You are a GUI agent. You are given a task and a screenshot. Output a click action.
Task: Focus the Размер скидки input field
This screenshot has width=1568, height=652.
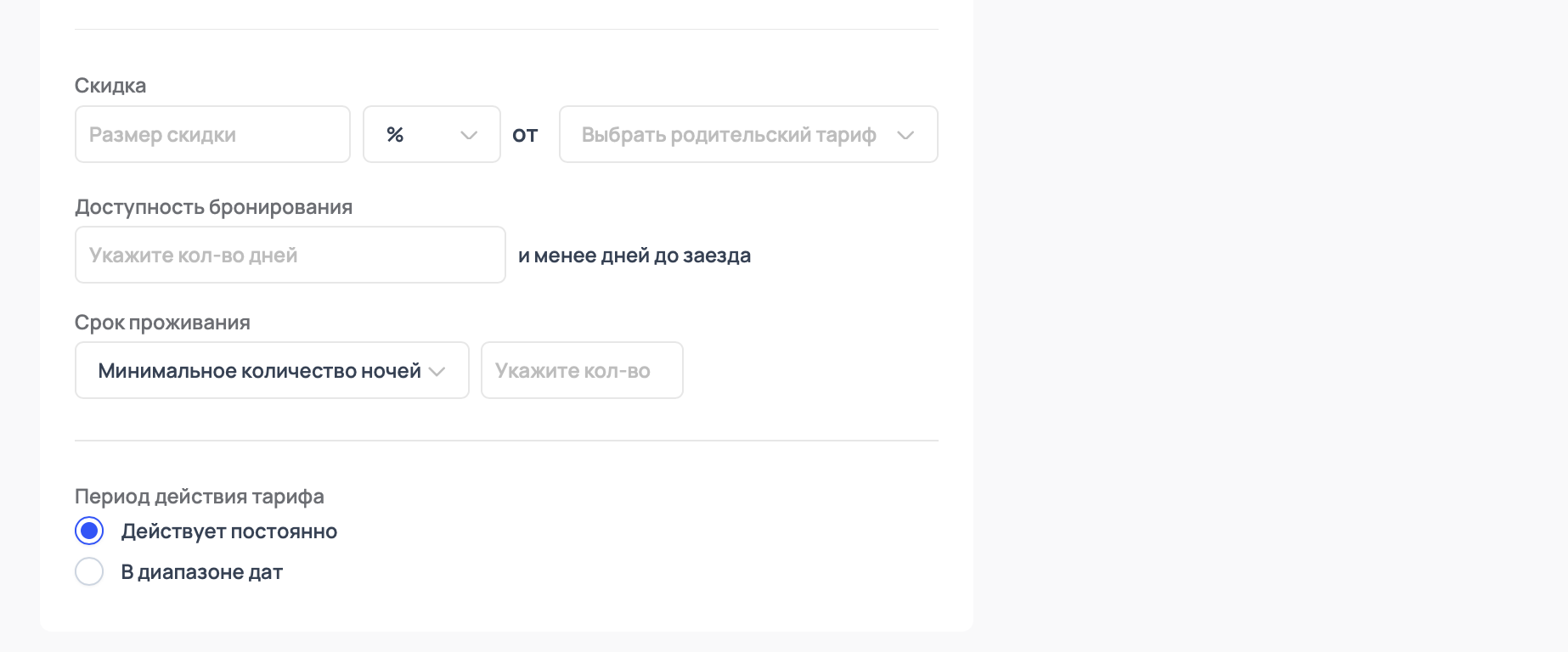(x=212, y=135)
